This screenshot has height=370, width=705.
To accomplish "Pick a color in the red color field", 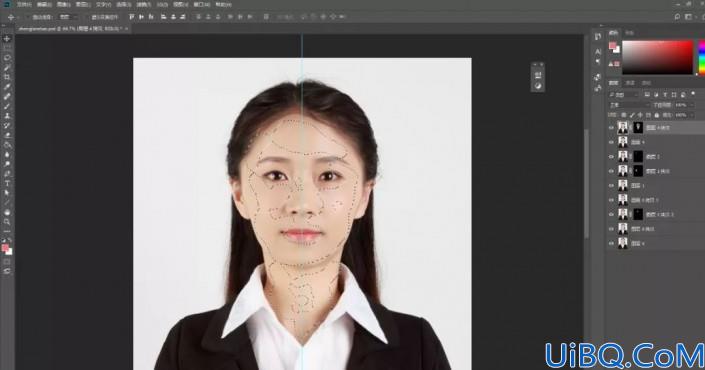I will tap(657, 57).
